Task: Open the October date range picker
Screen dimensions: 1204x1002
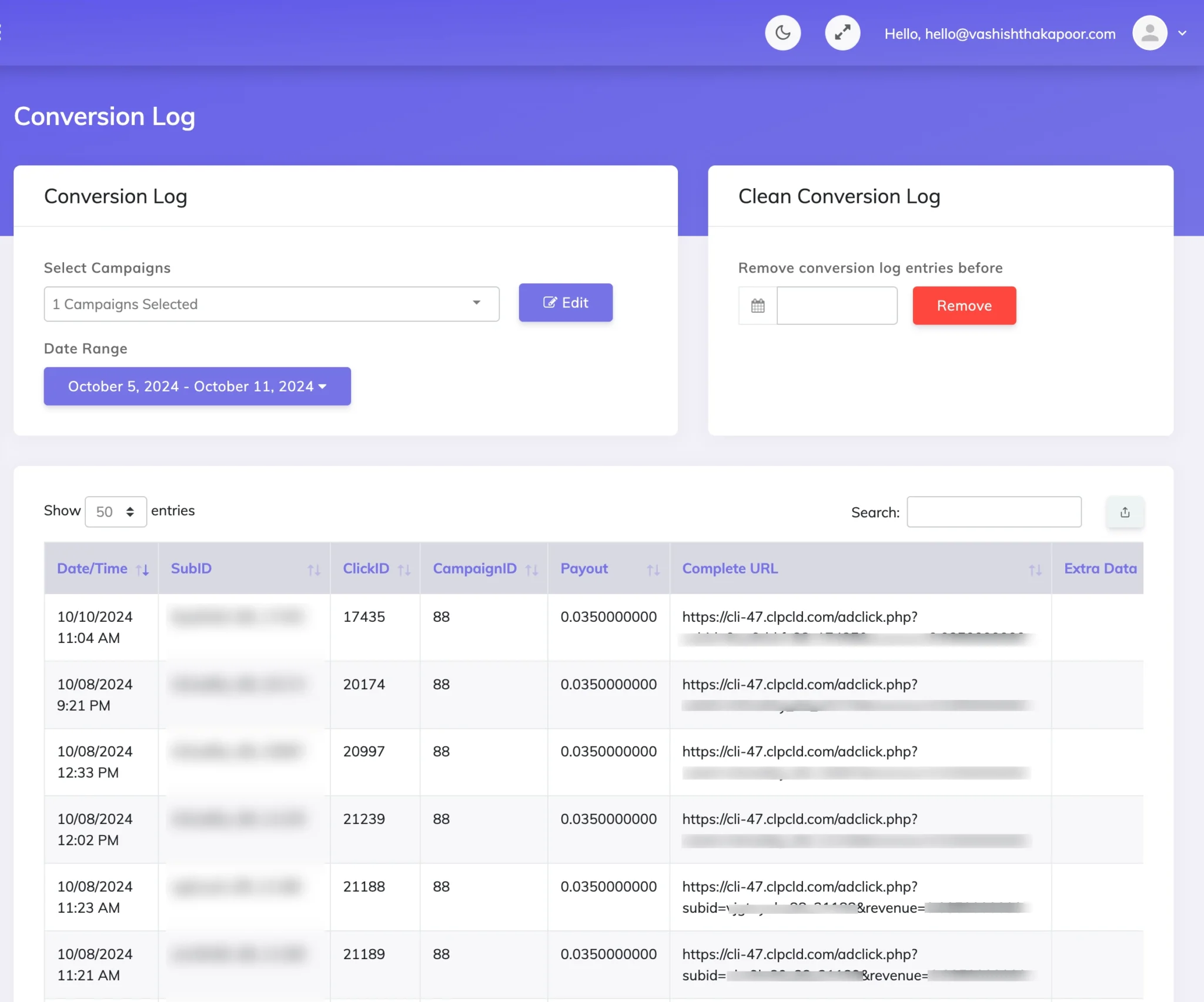Action: (197, 386)
